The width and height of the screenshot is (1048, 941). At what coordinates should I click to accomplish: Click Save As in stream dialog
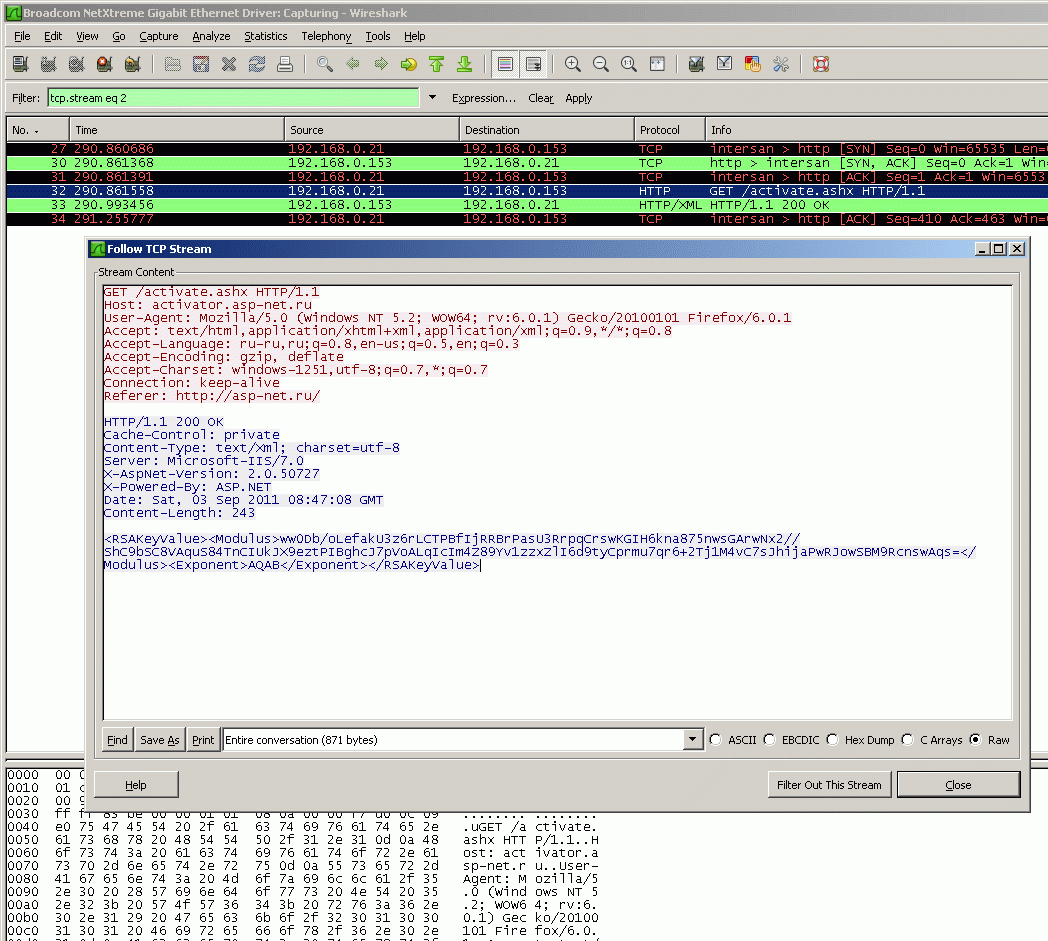point(160,740)
